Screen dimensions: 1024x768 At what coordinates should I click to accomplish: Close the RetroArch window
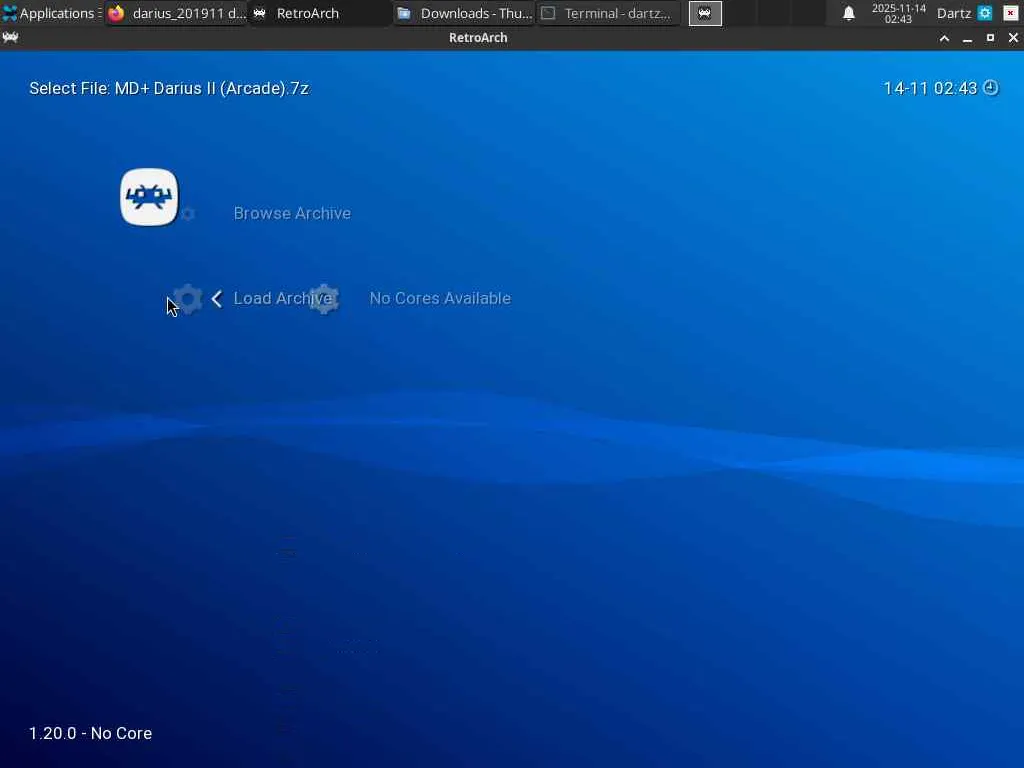pyautogui.click(x=1013, y=38)
